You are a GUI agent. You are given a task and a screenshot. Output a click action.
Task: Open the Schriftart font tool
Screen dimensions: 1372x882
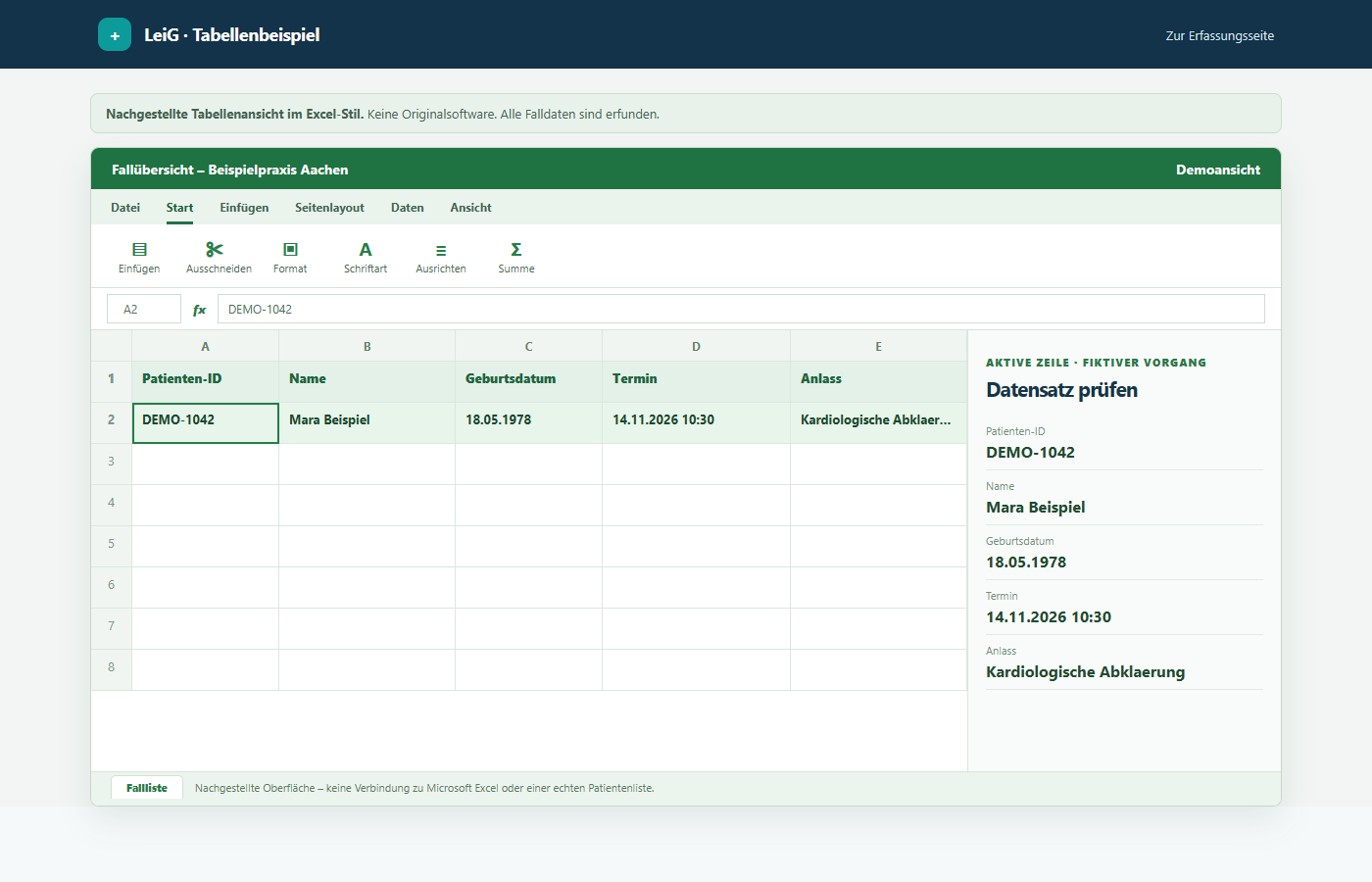[x=366, y=258]
